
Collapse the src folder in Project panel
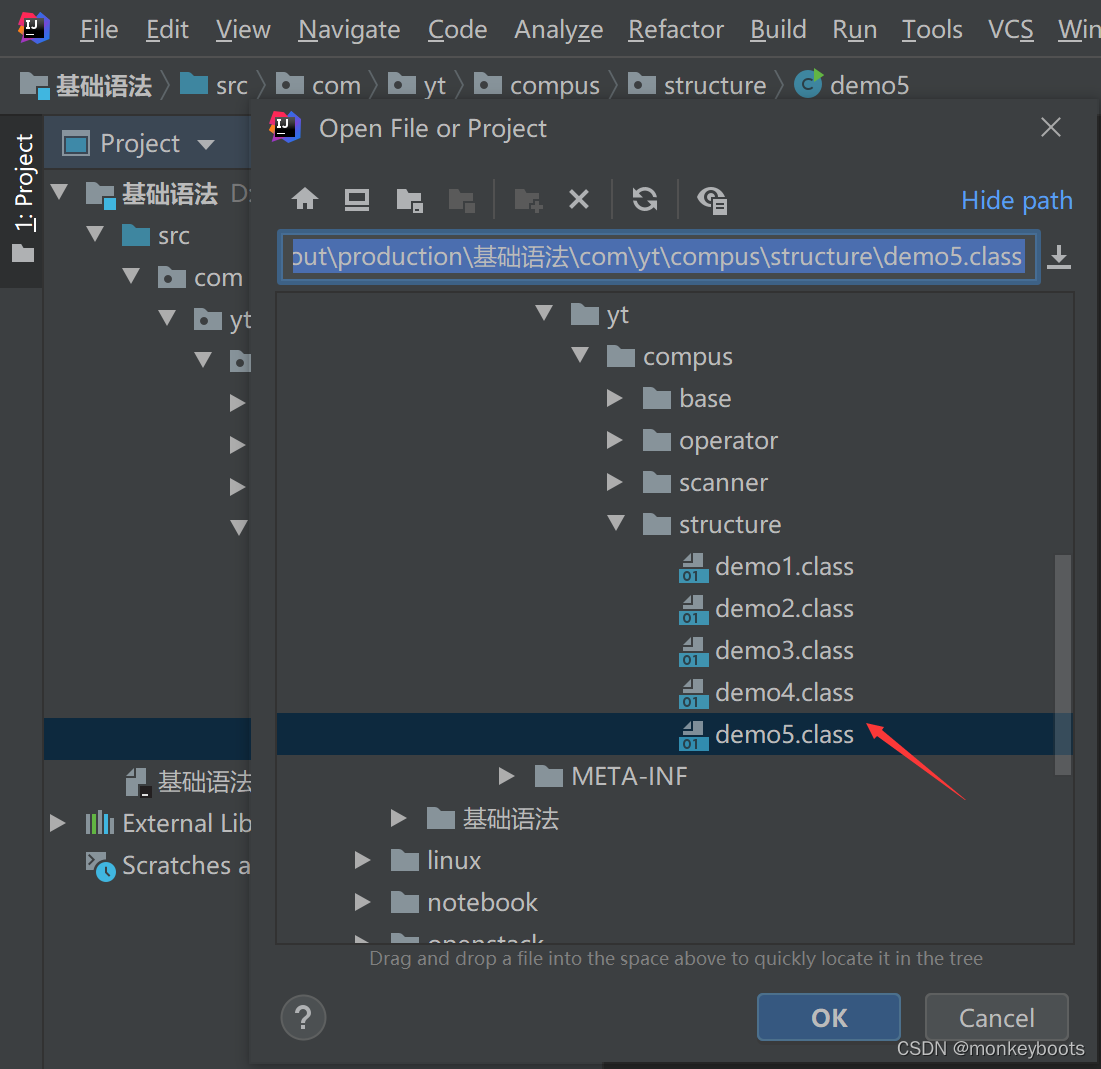95,233
